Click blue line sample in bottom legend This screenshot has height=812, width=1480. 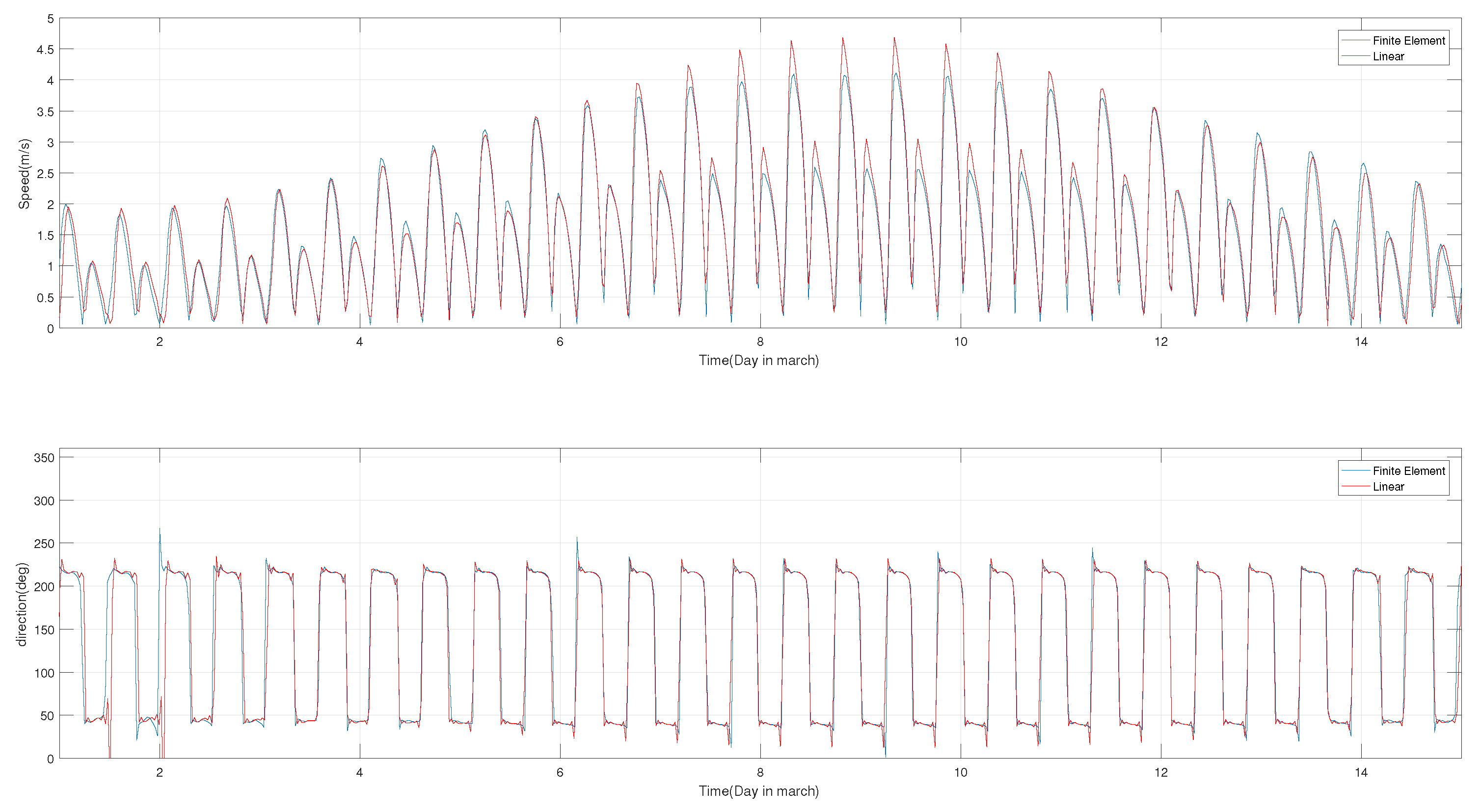click(1355, 471)
